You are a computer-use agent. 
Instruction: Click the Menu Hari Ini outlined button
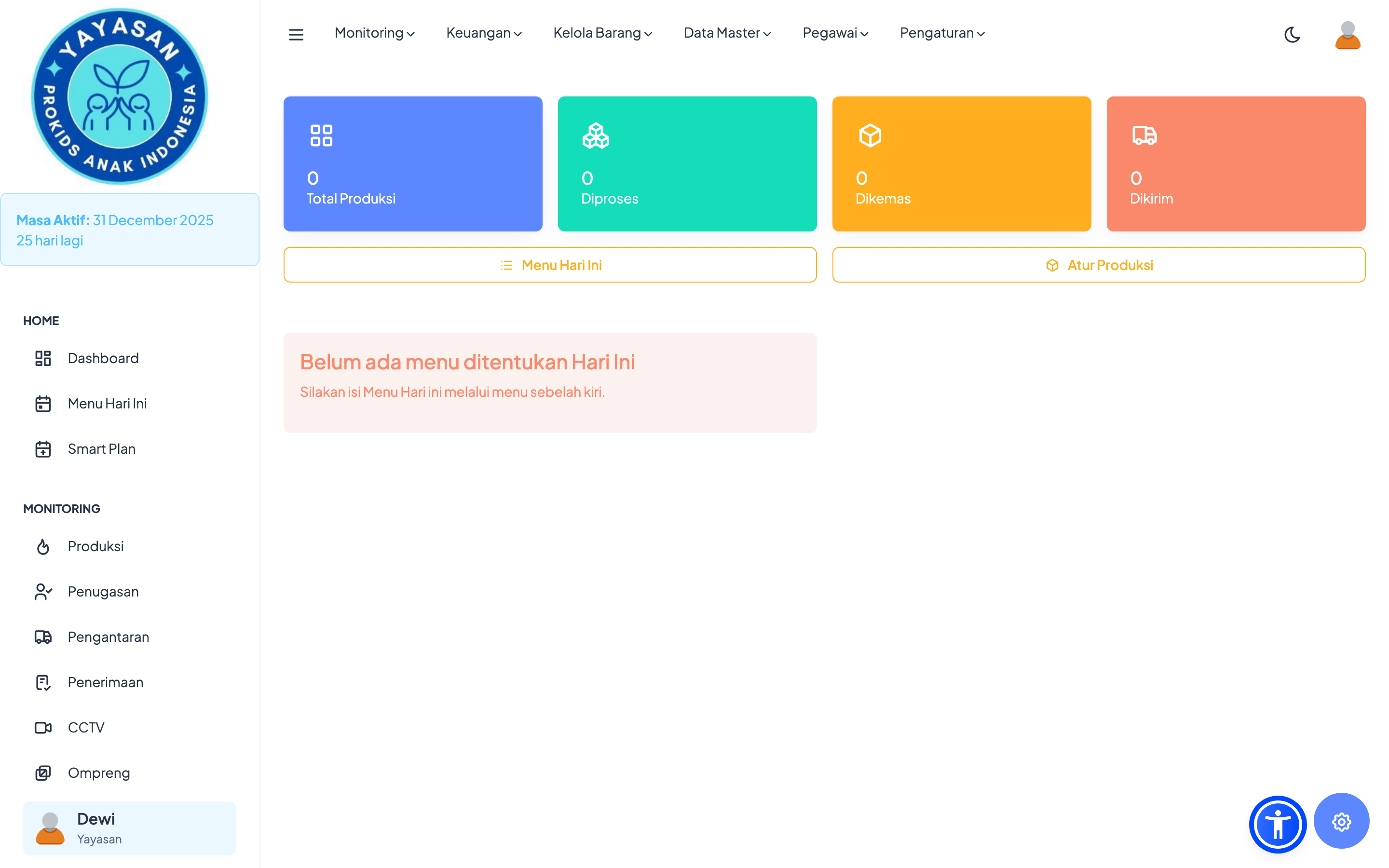[x=550, y=265]
